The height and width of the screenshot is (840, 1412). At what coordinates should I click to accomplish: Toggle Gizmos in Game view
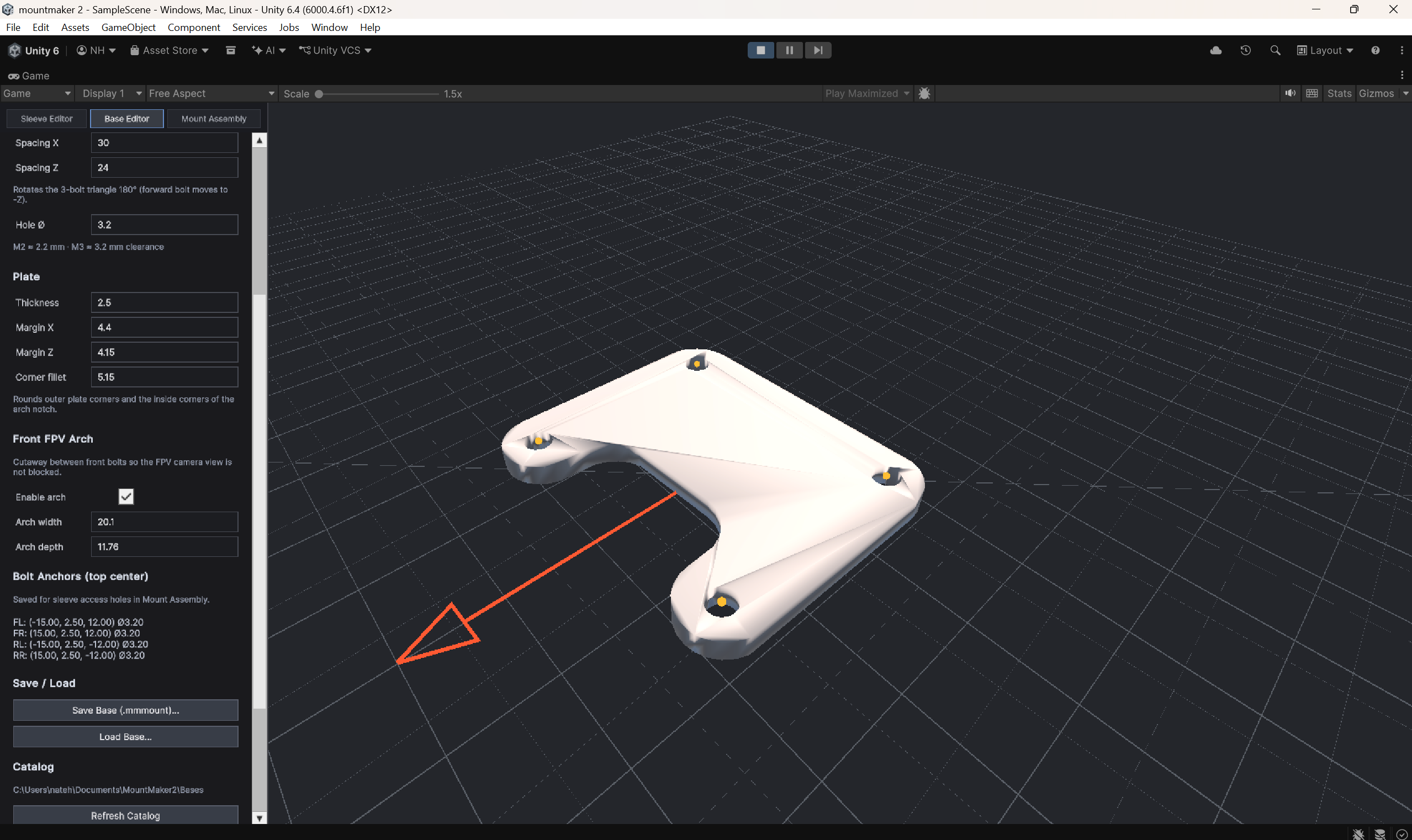point(1376,93)
